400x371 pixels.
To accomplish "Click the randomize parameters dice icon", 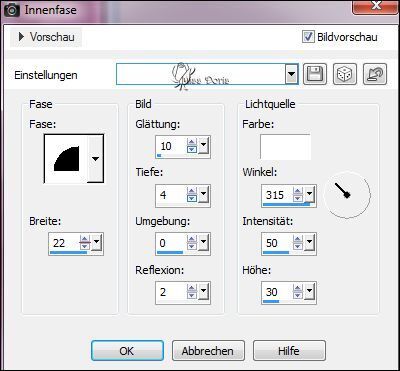I will pos(345,74).
